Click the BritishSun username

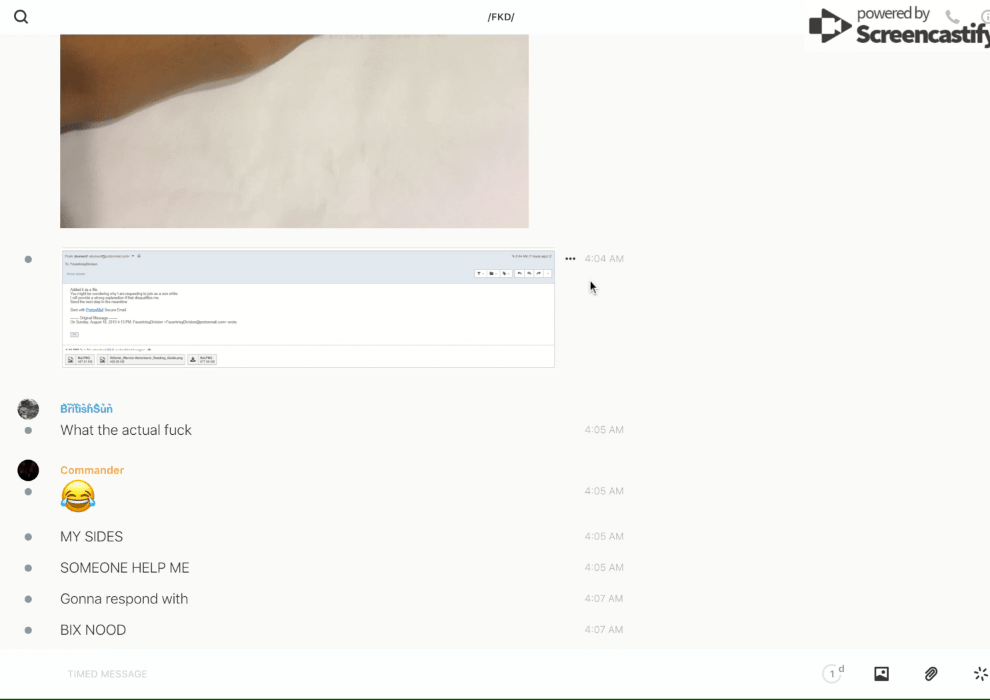86,408
